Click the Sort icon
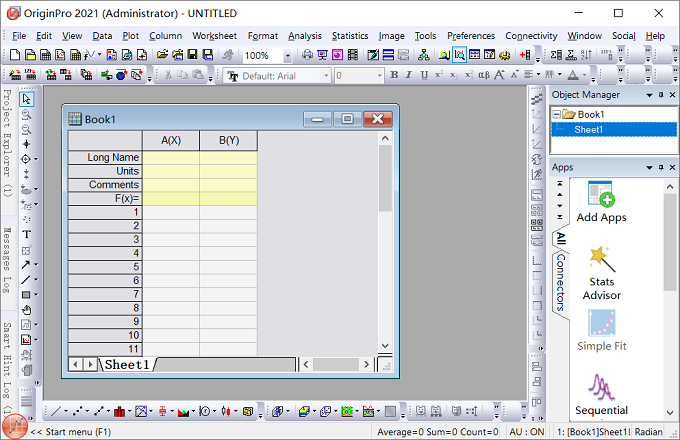This screenshot has height=440, width=680. pyautogui.click(x=586, y=55)
